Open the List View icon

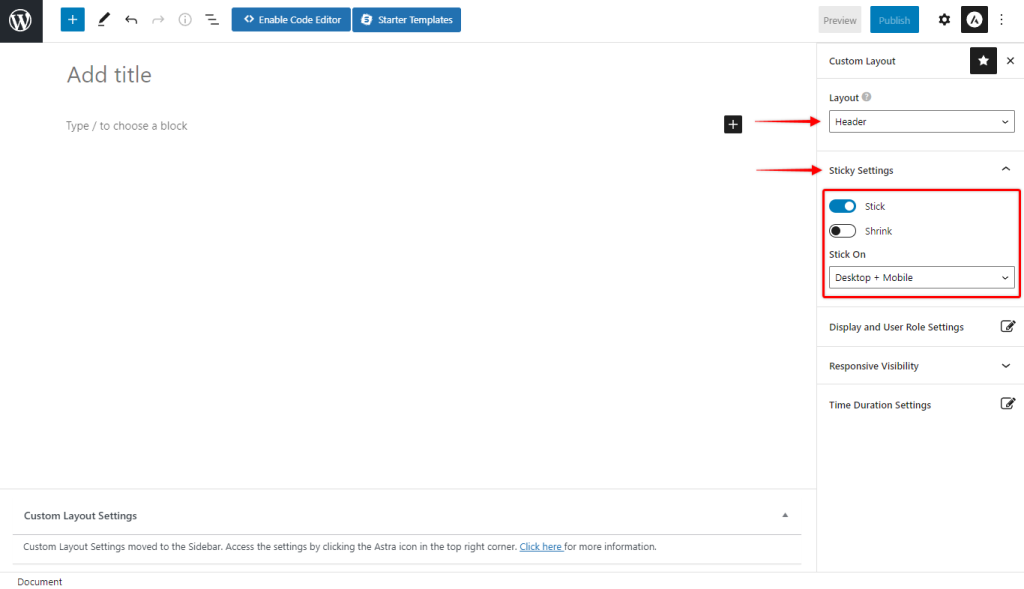pos(211,20)
